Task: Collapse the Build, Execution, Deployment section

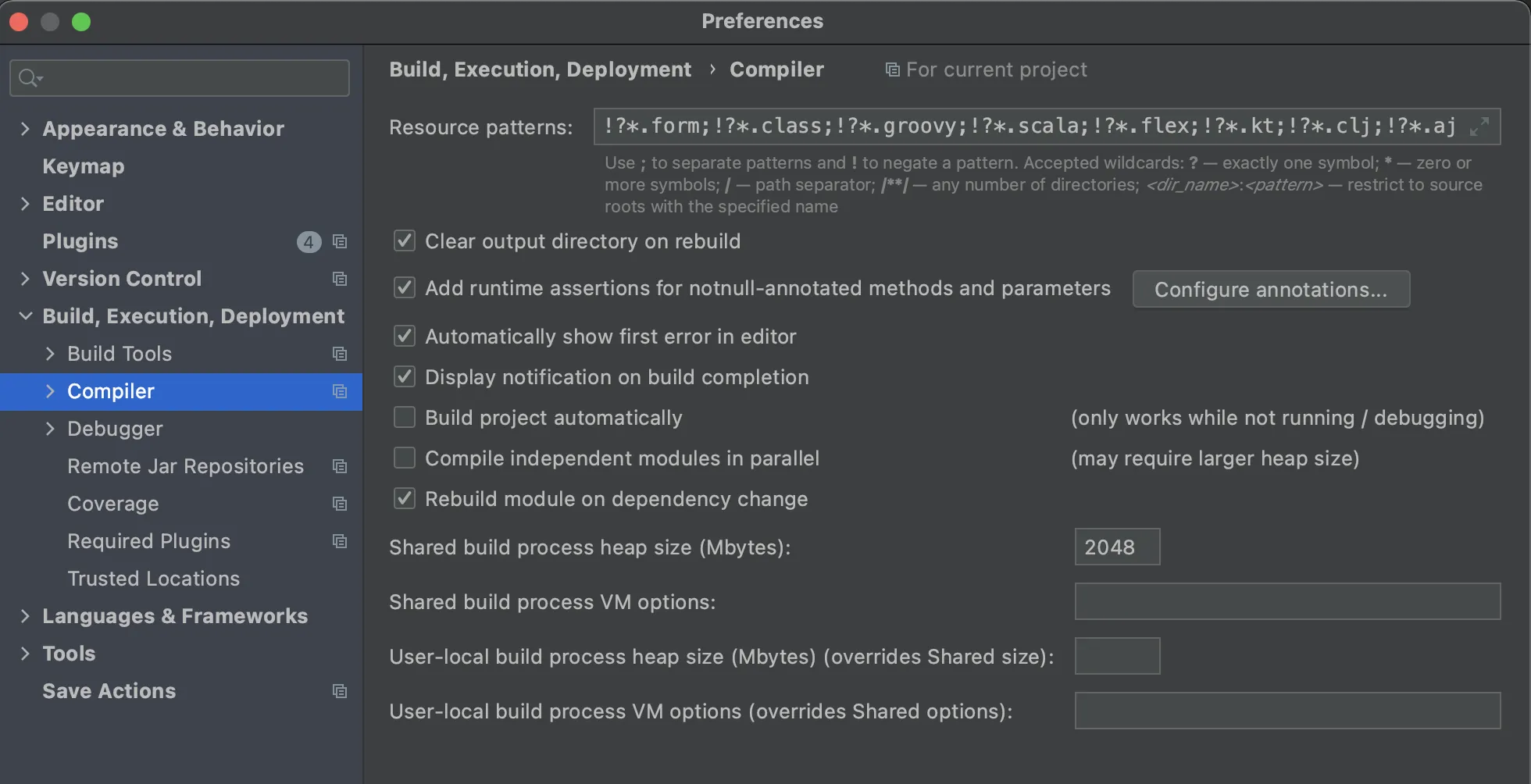Action: click(x=25, y=316)
